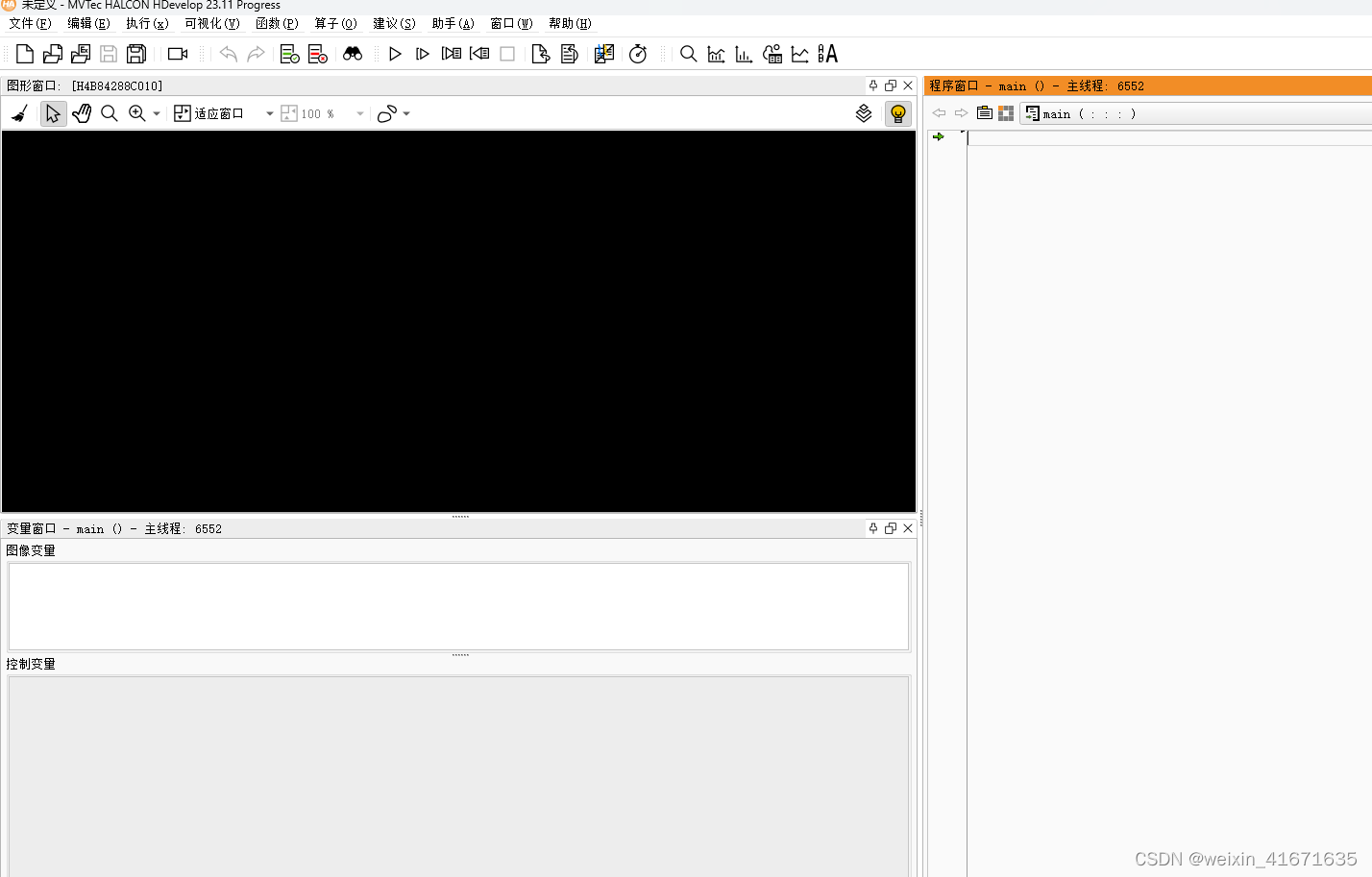Open the 窗口(W) menu

click(x=511, y=23)
